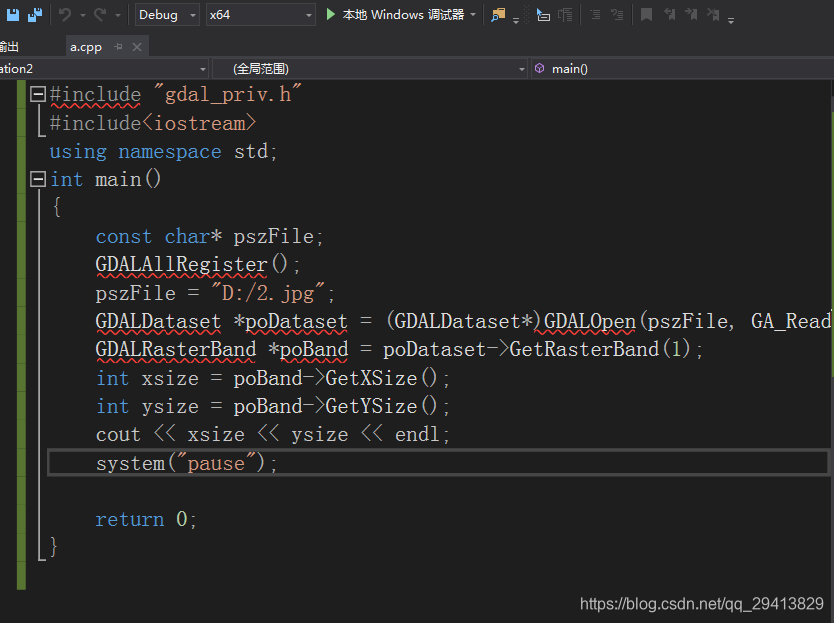Click the return 0 statement
This screenshot has height=623, width=834.
[146, 519]
